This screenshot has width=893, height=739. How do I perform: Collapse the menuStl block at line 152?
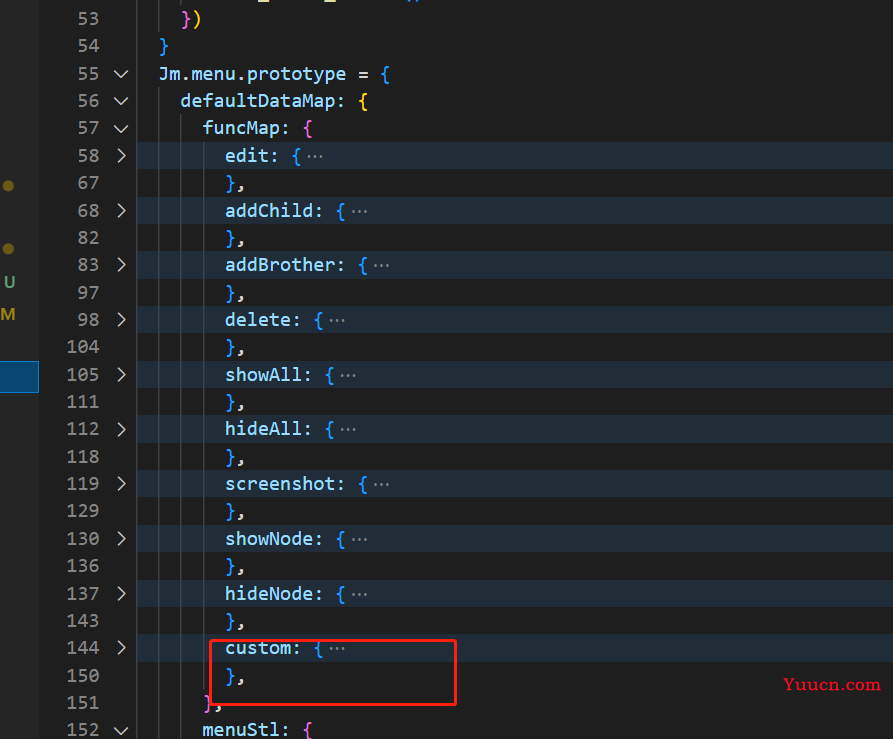121,730
